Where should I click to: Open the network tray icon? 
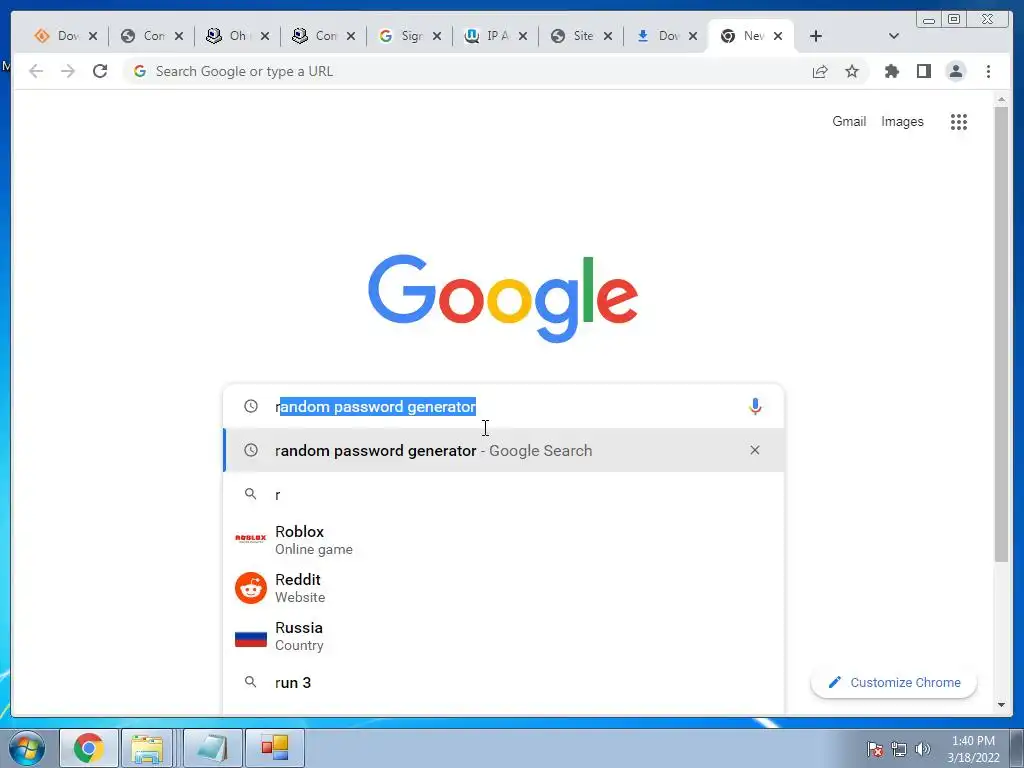pyautogui.click(x=899, y=749)
